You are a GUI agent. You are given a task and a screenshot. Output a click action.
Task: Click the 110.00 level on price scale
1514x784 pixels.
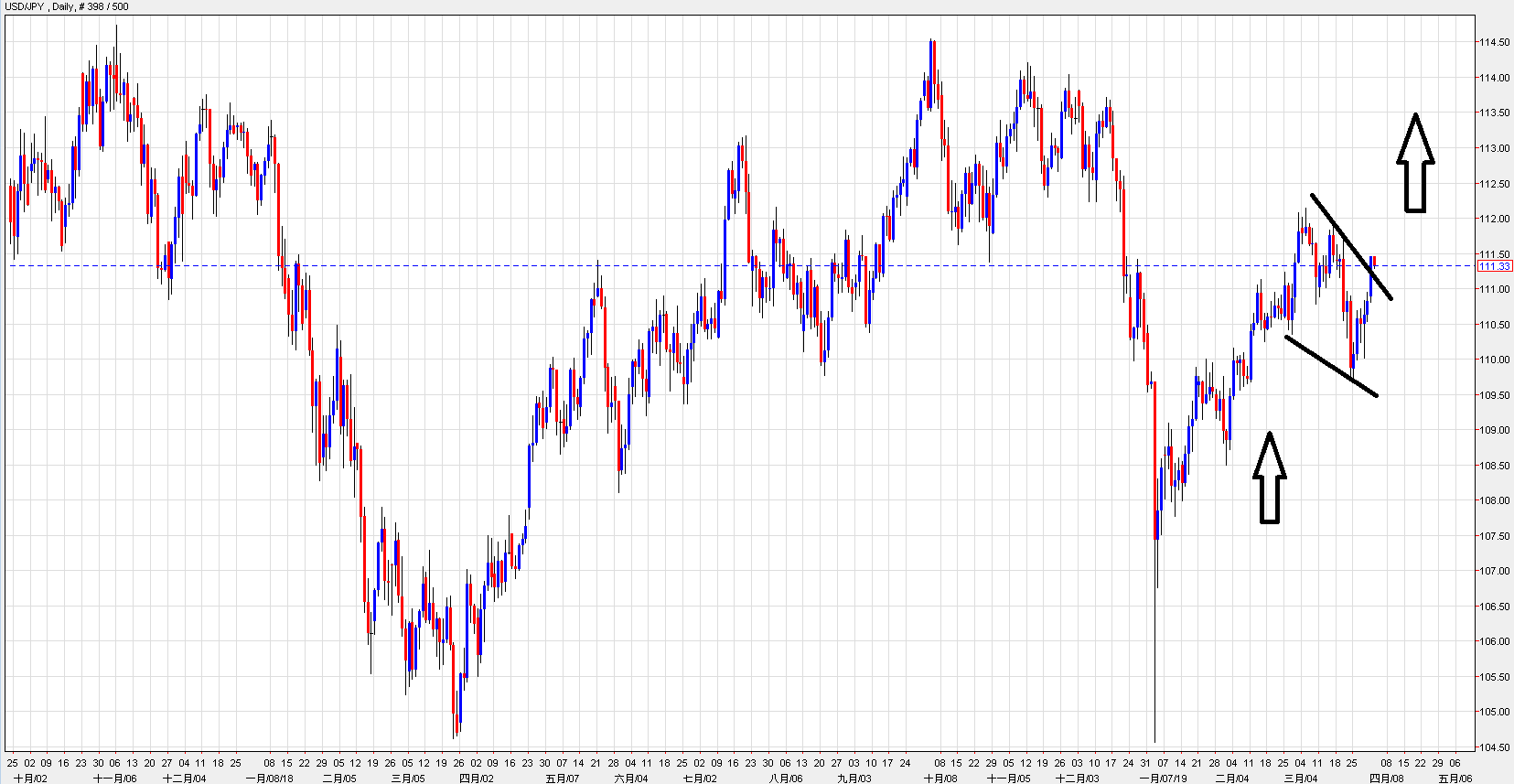[1494, 360]
